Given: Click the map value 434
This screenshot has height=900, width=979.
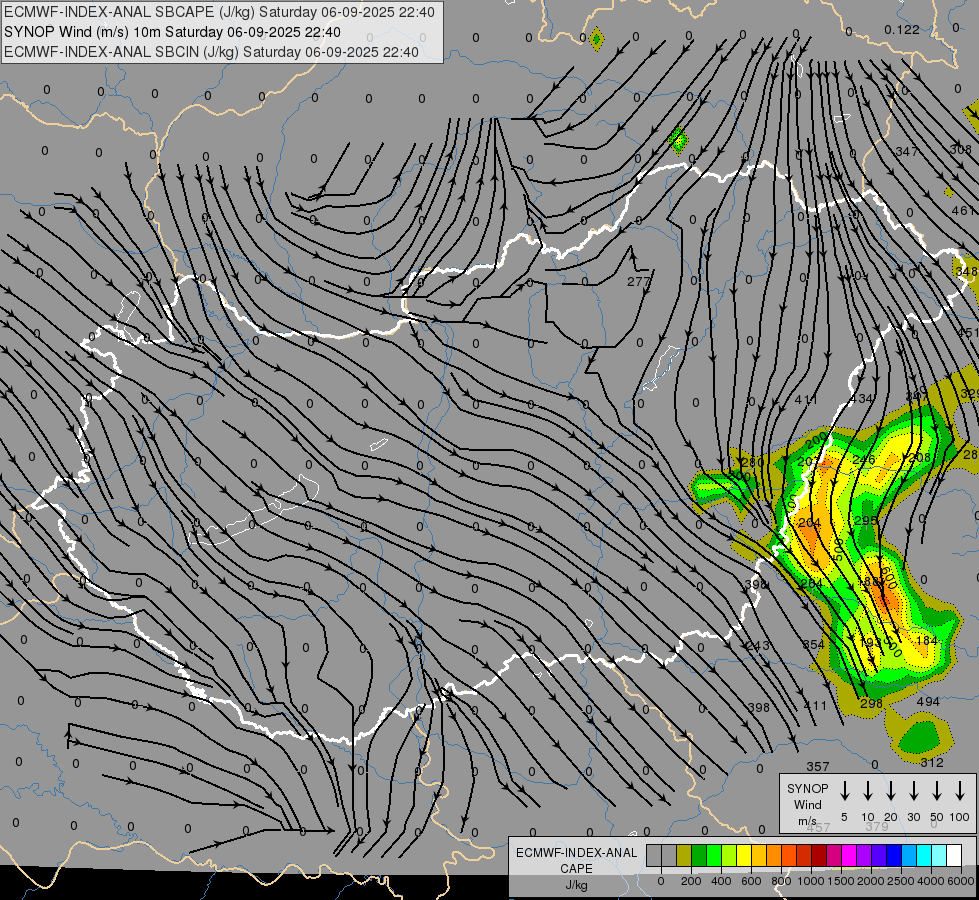Looking at the screenshot, I should click(x=862, y=398).
